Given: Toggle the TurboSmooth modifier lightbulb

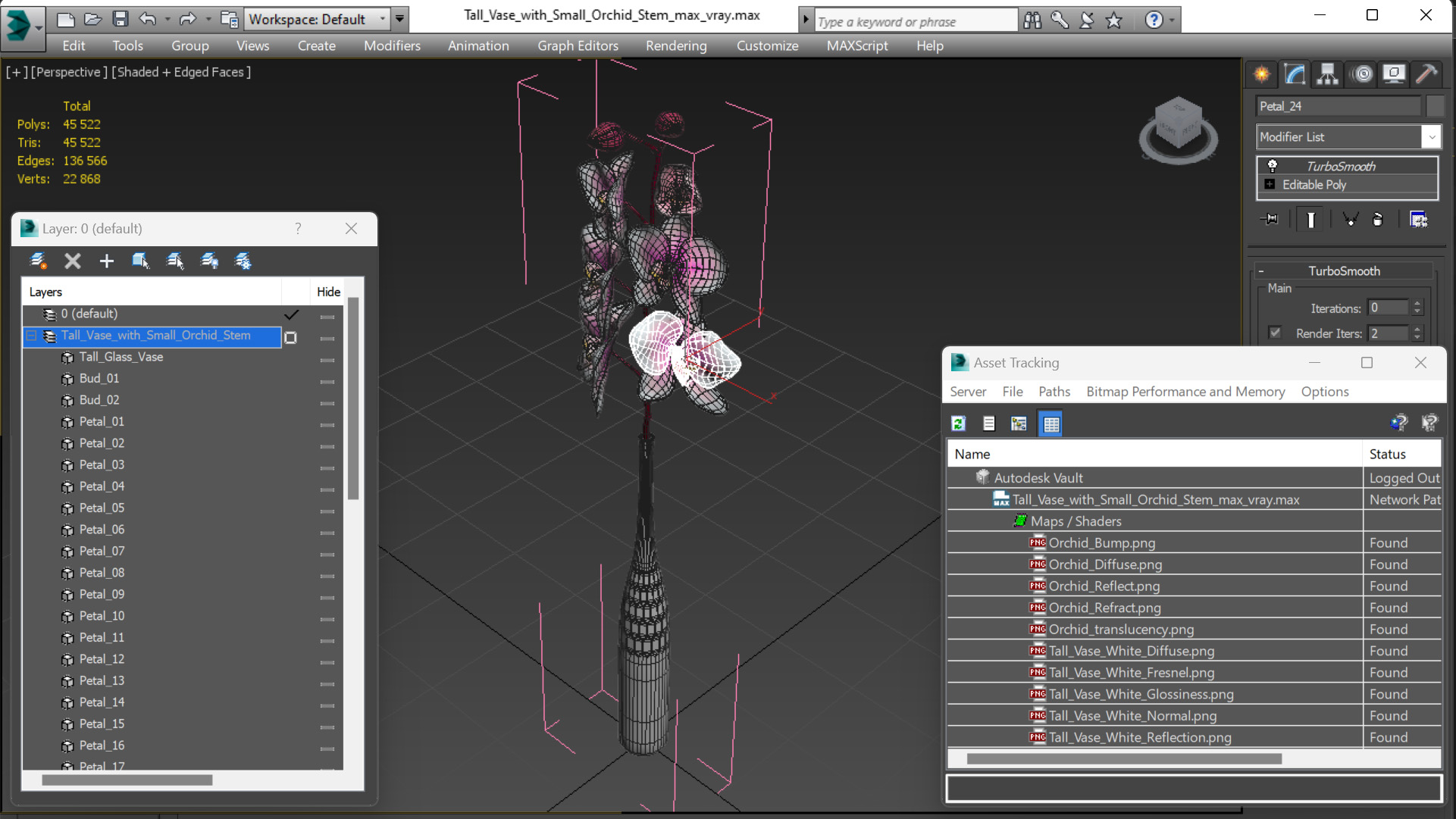Looking at the screenshot, I should 1273,166.
